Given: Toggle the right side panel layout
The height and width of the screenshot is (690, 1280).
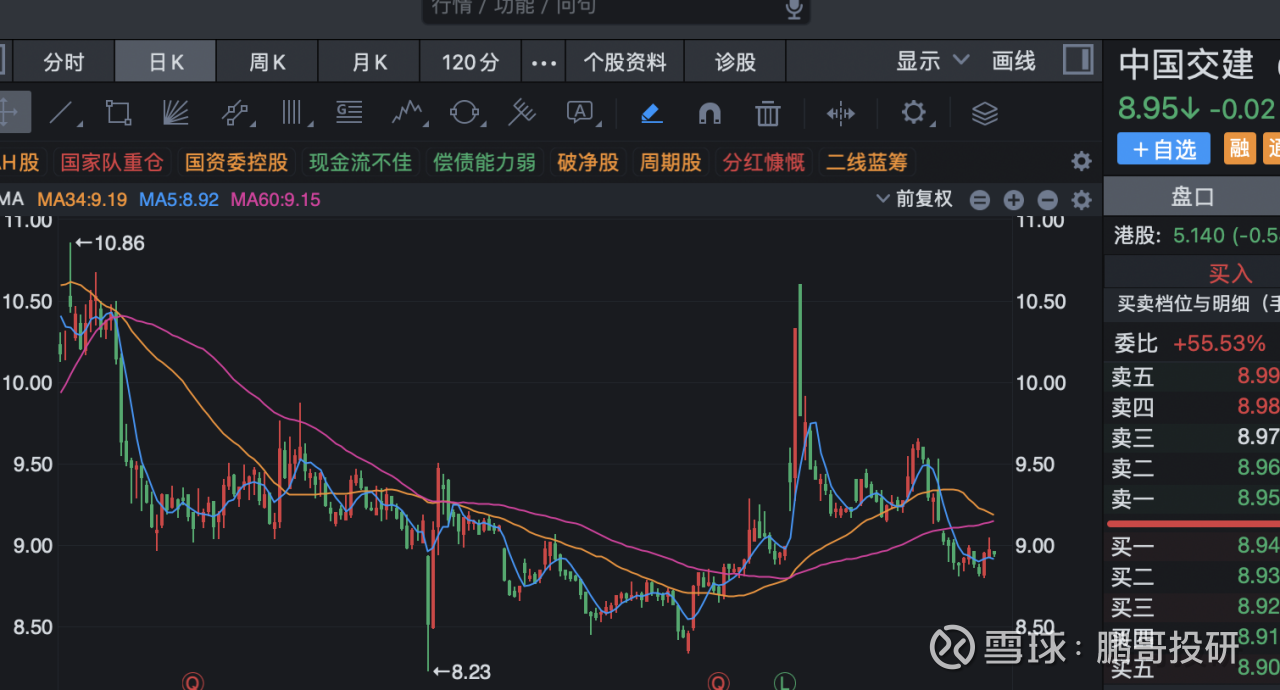Looking at the screenshot, I should pos(1078,60).
